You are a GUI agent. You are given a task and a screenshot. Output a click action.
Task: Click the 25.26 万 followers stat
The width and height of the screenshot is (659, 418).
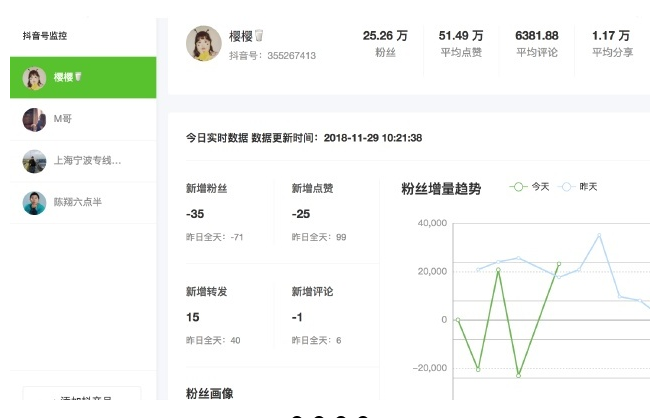[385, 43]
